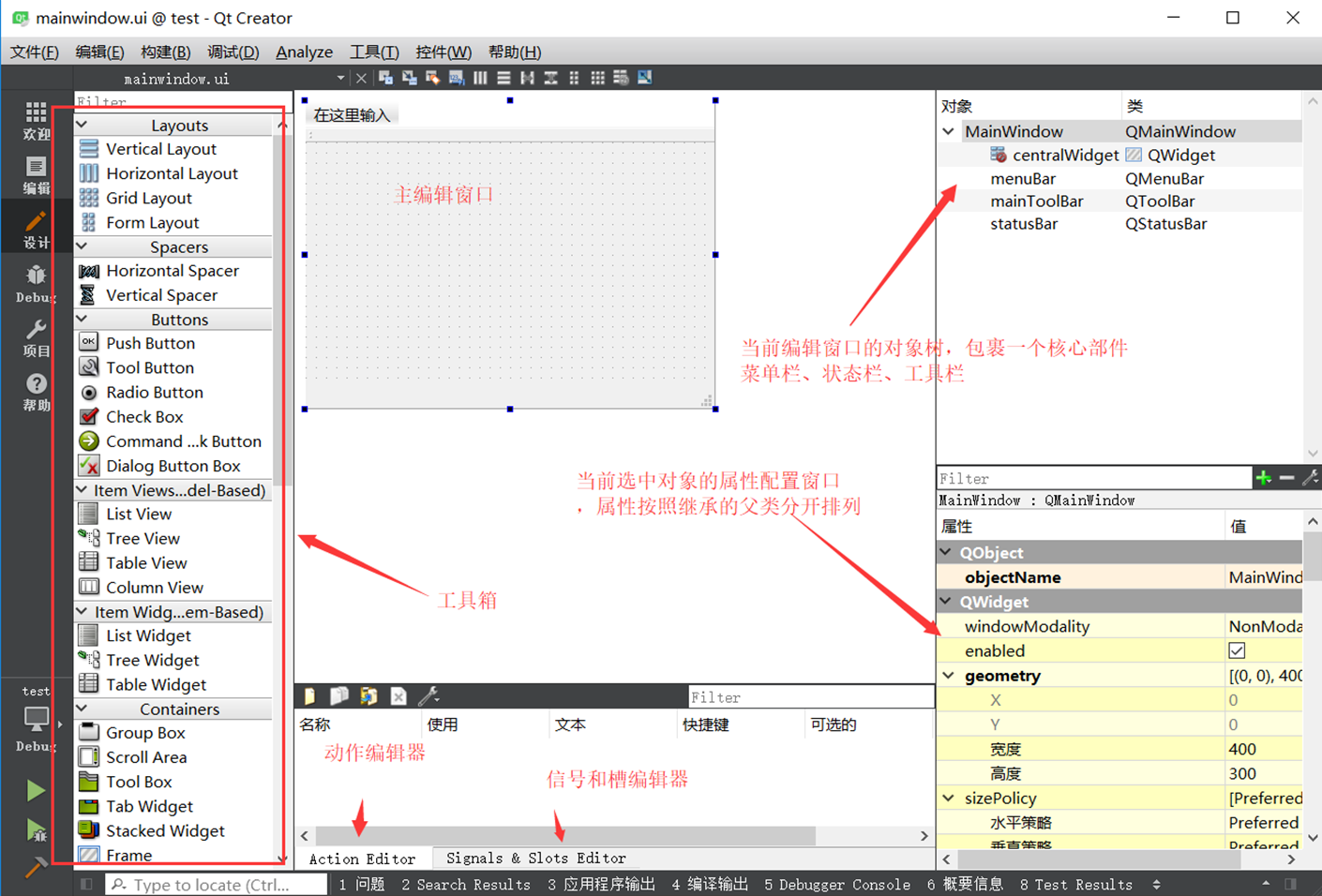The width and height of the screenshot is (1322, 896).
Task: Select Push Button in widget box
Action: (150, 343)
